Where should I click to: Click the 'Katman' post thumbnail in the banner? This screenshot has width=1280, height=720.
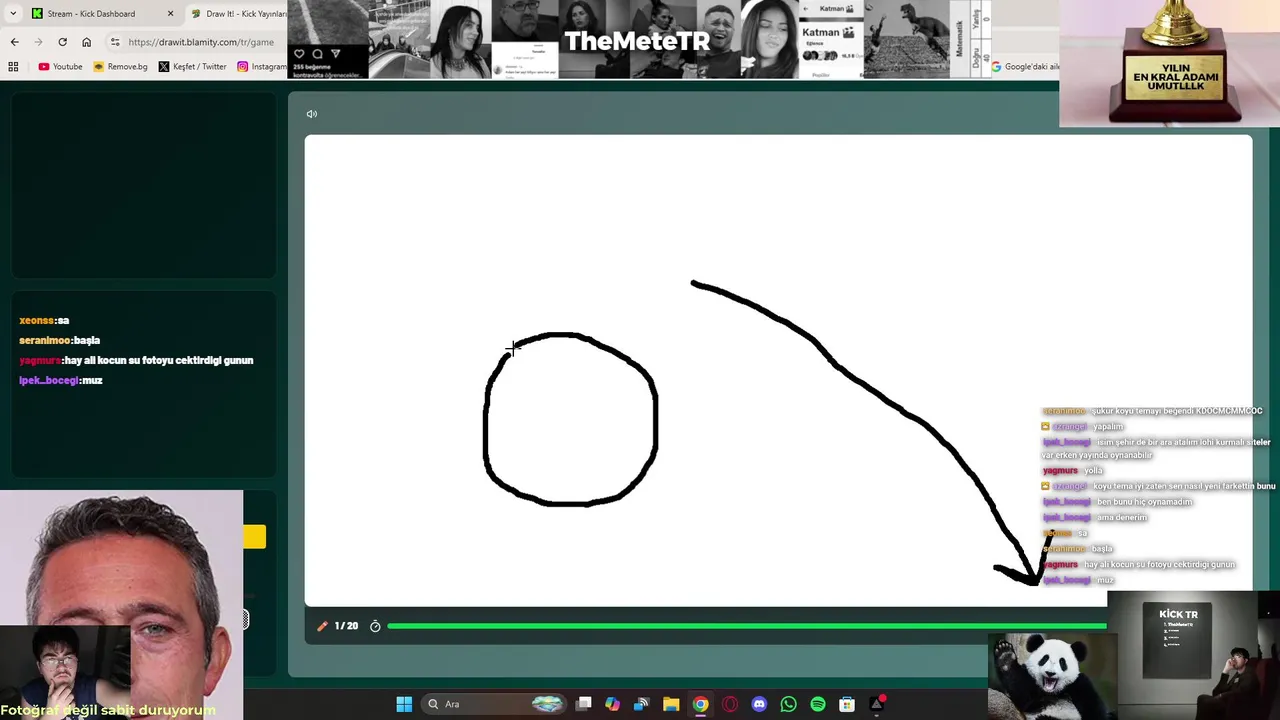click(x=831, y=40)
